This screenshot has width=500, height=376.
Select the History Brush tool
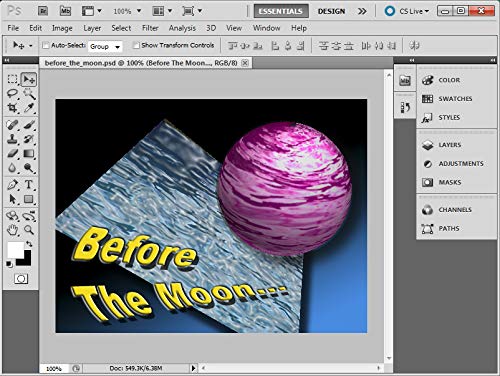[x=29, y=139]
